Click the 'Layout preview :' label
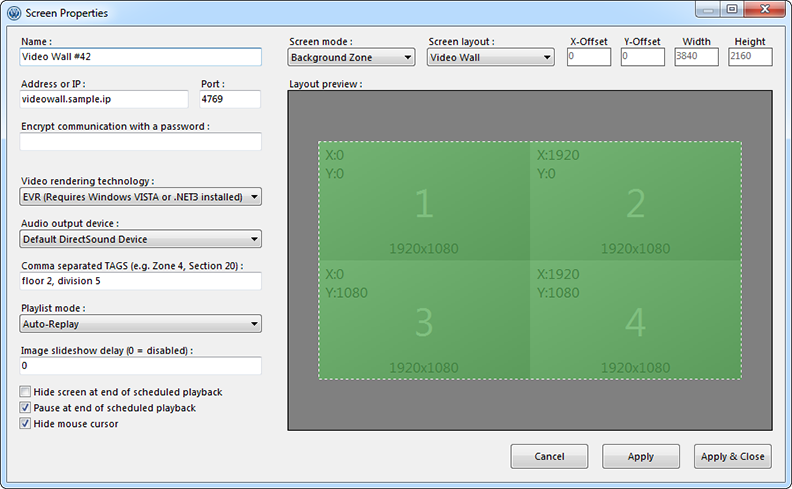This screenshot has width=792, height=489. pyautogui.click(x=326, y=84)
